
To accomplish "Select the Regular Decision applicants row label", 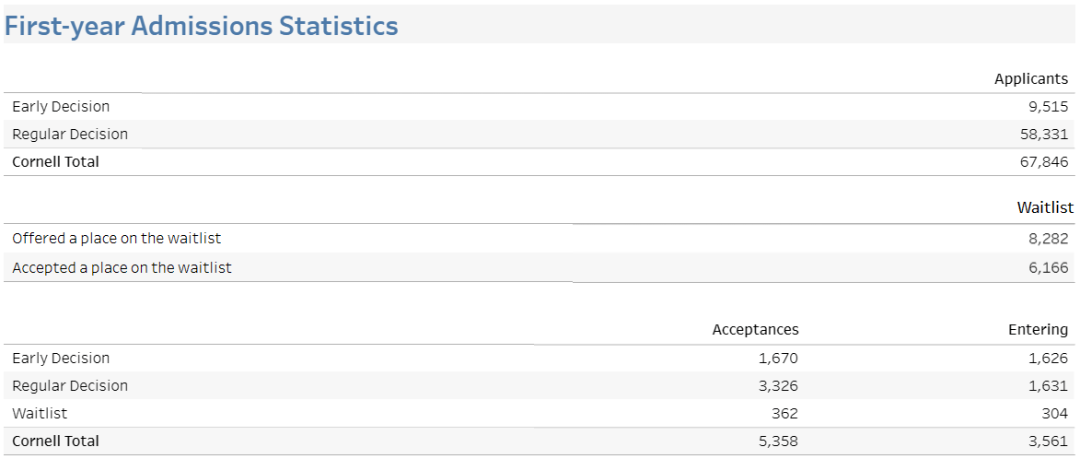I will point(70,134).
